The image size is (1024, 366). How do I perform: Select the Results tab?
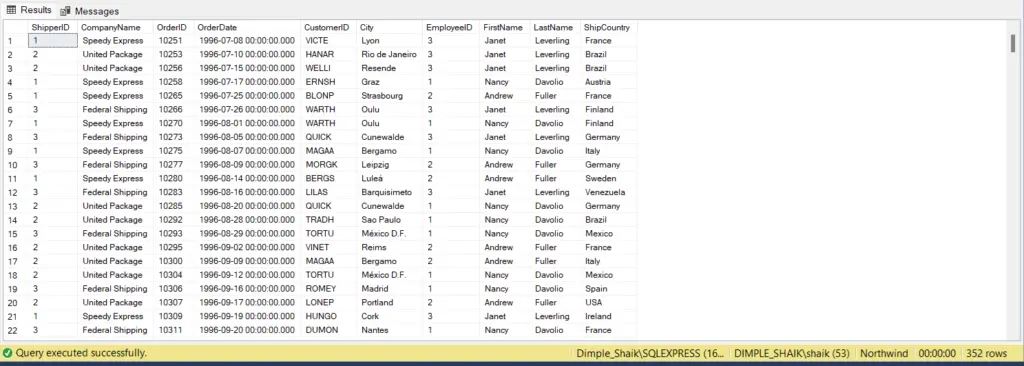coord(29,10)
